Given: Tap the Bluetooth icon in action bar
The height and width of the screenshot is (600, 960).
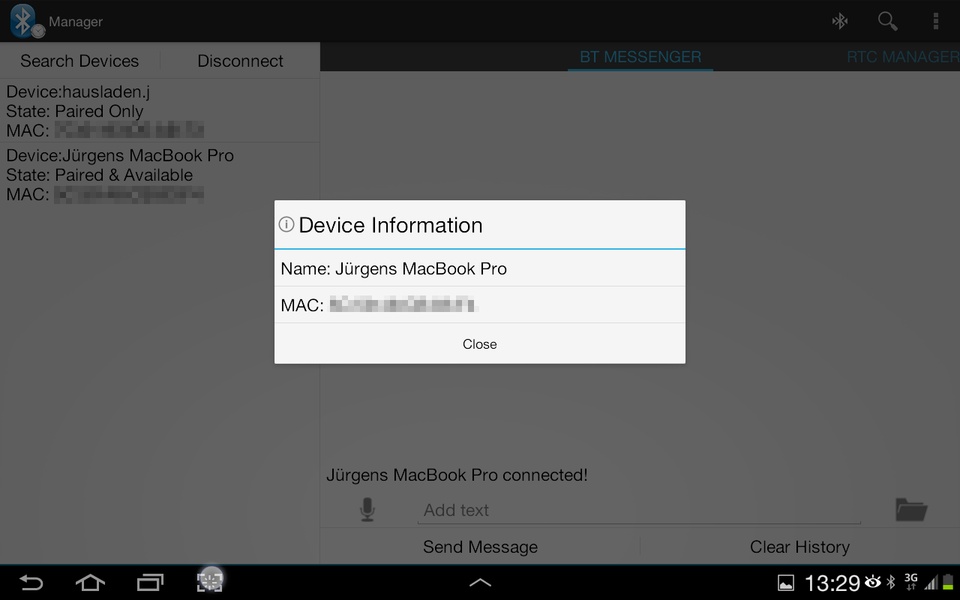Looking at the screenshot, I should pyautogui.click(x=840, y=21).
